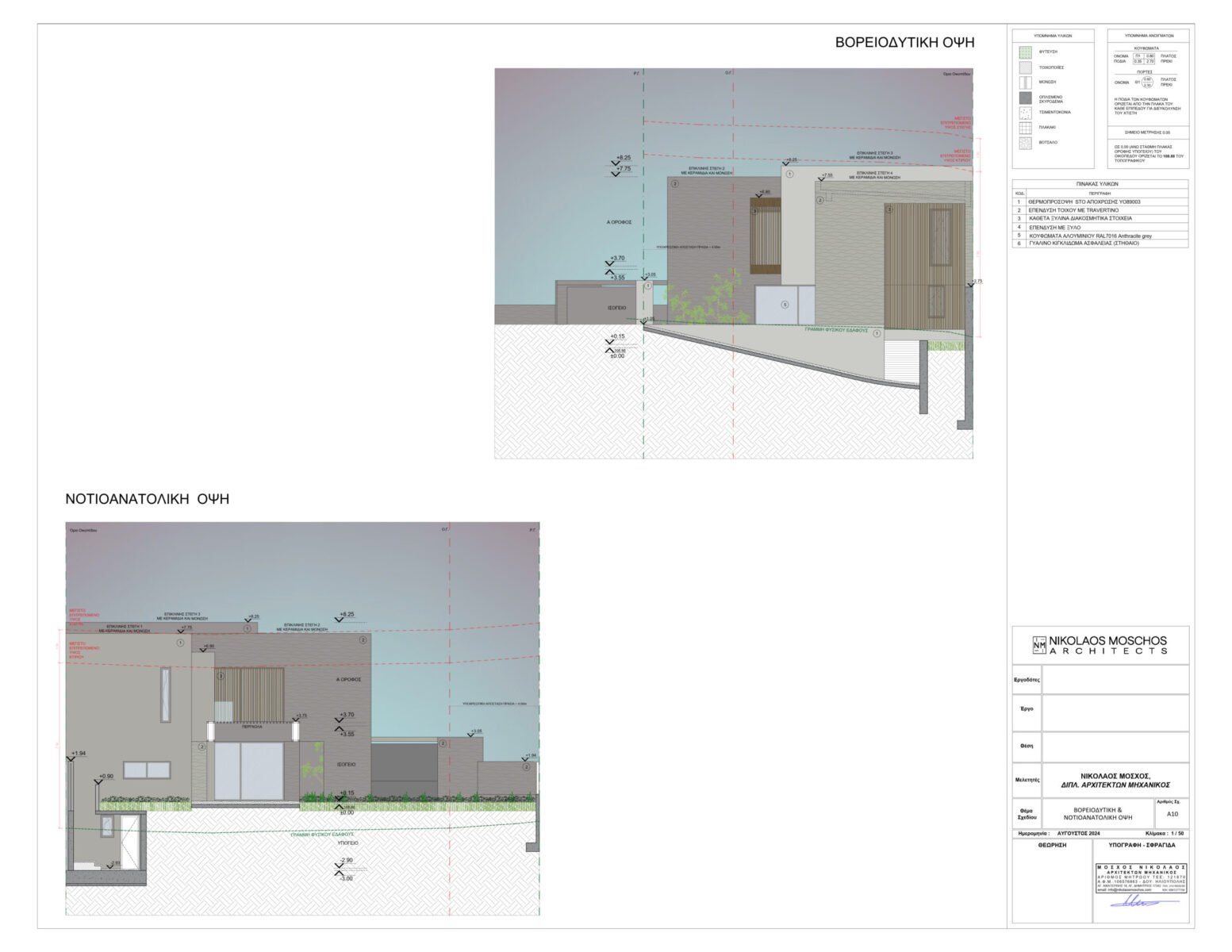
Task: Click the ΒΟΤΣΑΛΟ pebble legend swatch
Action: 1025,143
